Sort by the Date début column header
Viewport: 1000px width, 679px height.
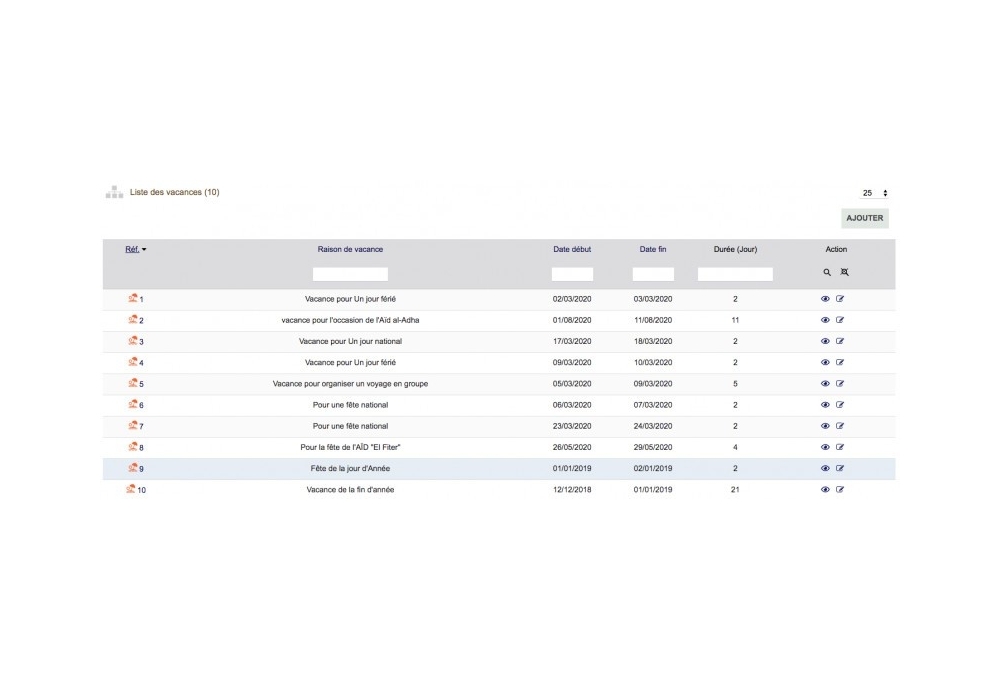point(571,249)
